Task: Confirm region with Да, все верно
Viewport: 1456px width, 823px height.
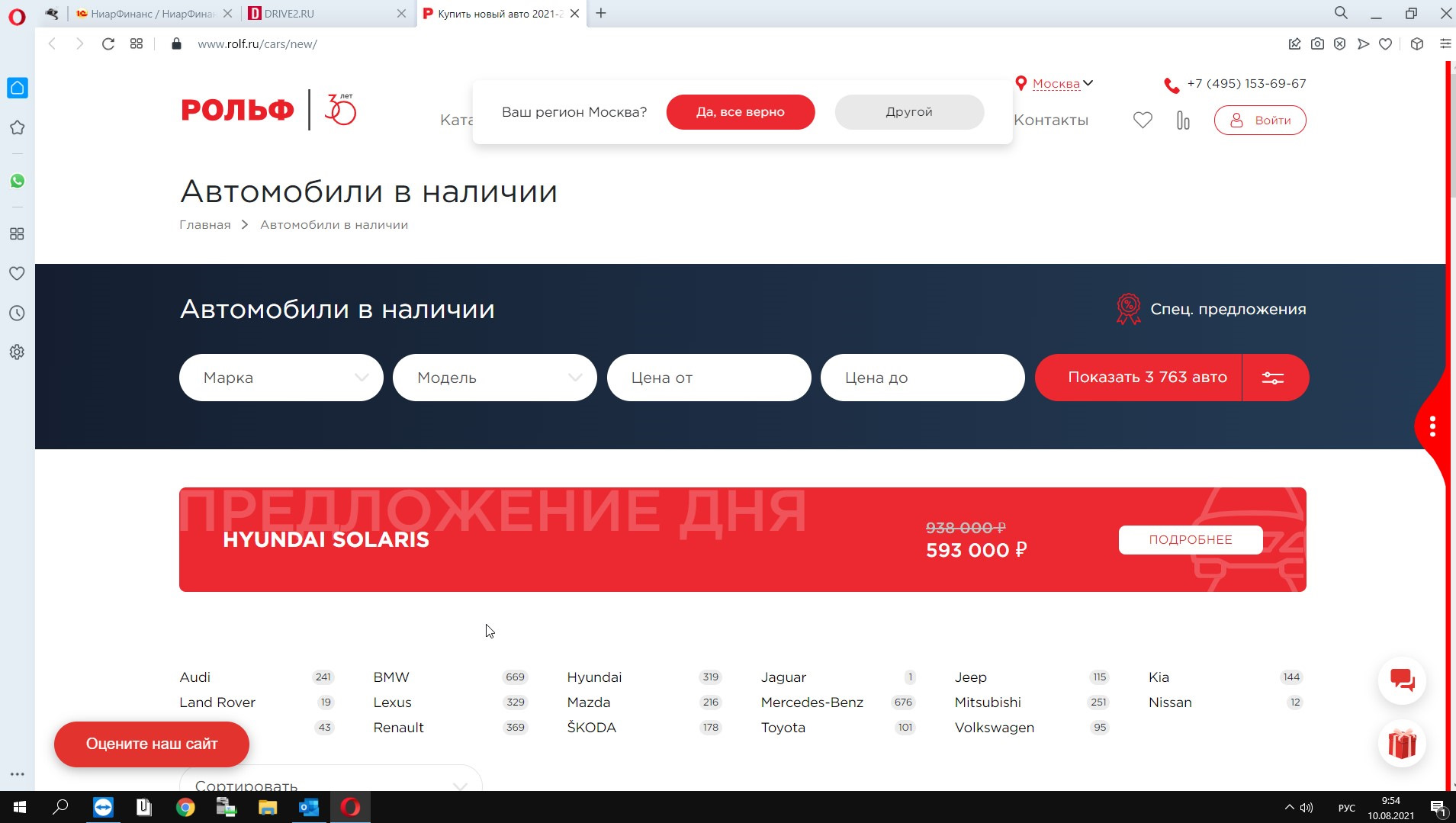Action: (741, 112)
